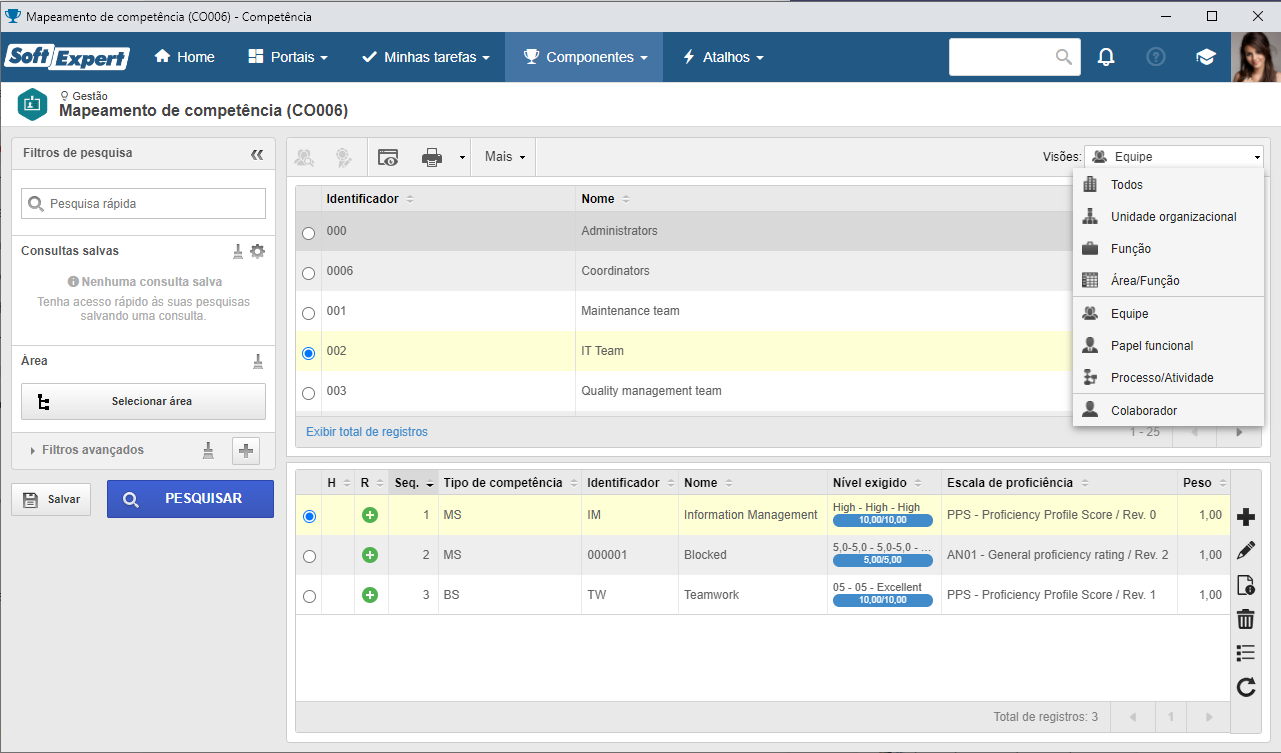Click the Exibir total de registros link
Viewport: 1281px width, 753px height.
pos(367,432)
